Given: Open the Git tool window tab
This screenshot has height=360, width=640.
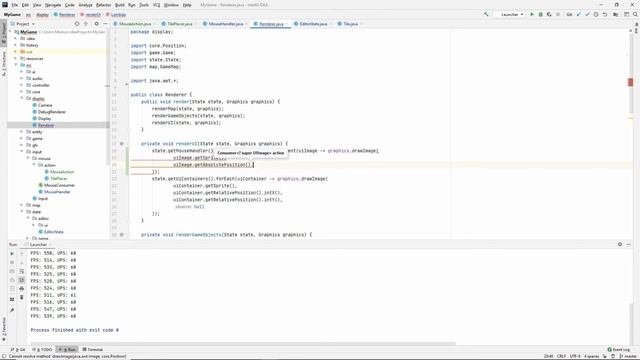Looking at the screenshot, I should [x=18, y=349].
